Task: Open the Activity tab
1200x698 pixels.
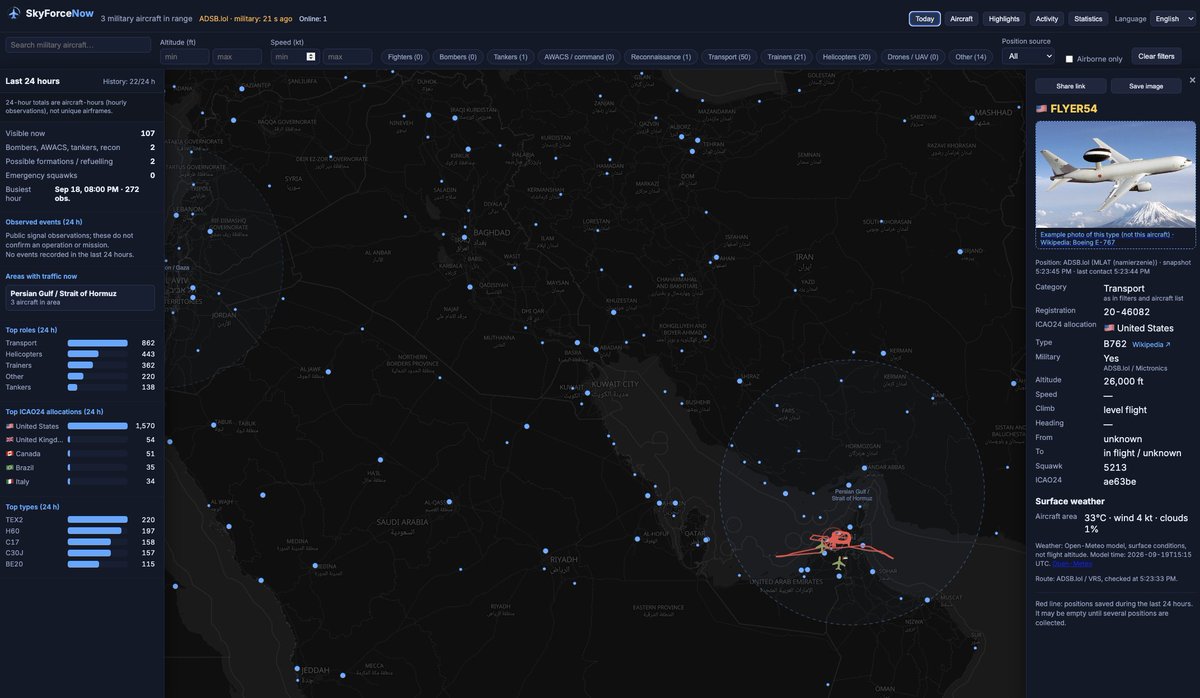Action: point(1047,18)
